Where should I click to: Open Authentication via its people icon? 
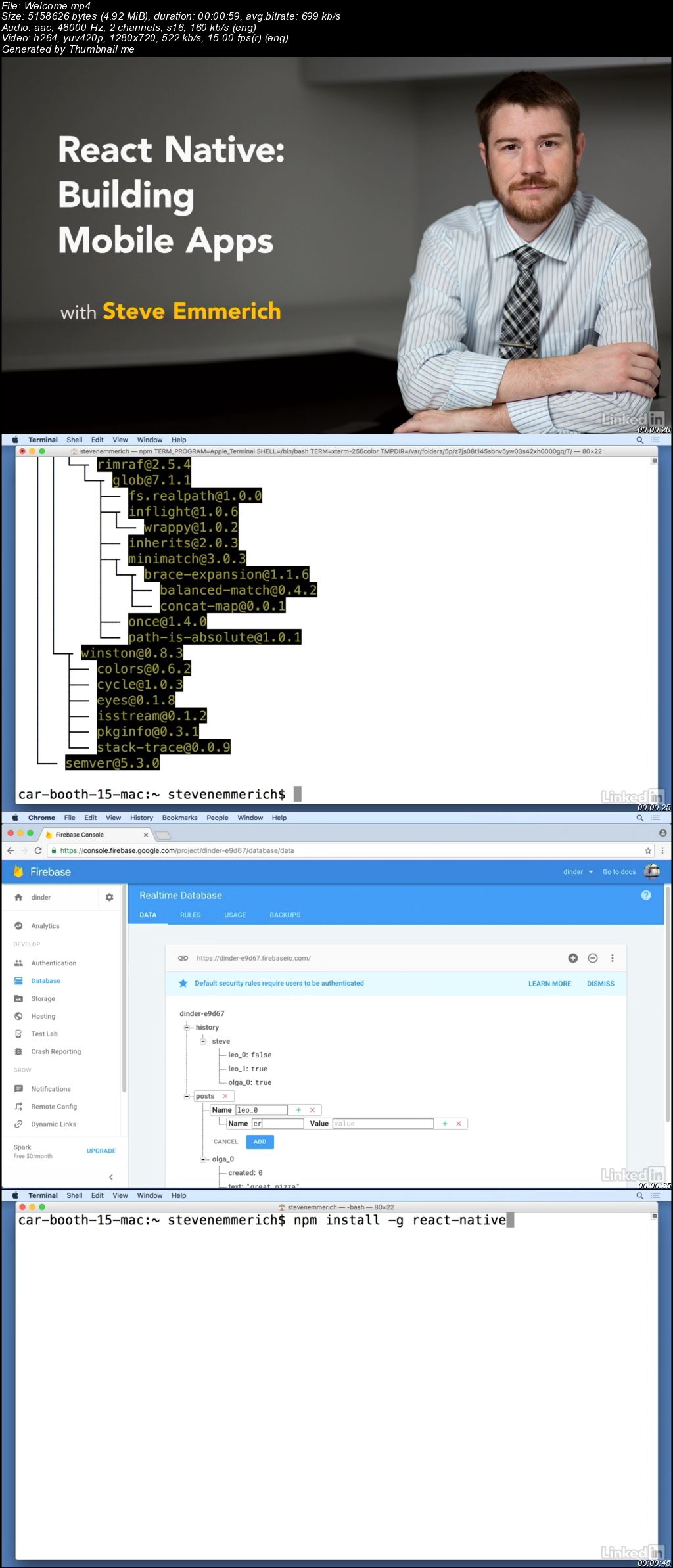pos(18,963)
